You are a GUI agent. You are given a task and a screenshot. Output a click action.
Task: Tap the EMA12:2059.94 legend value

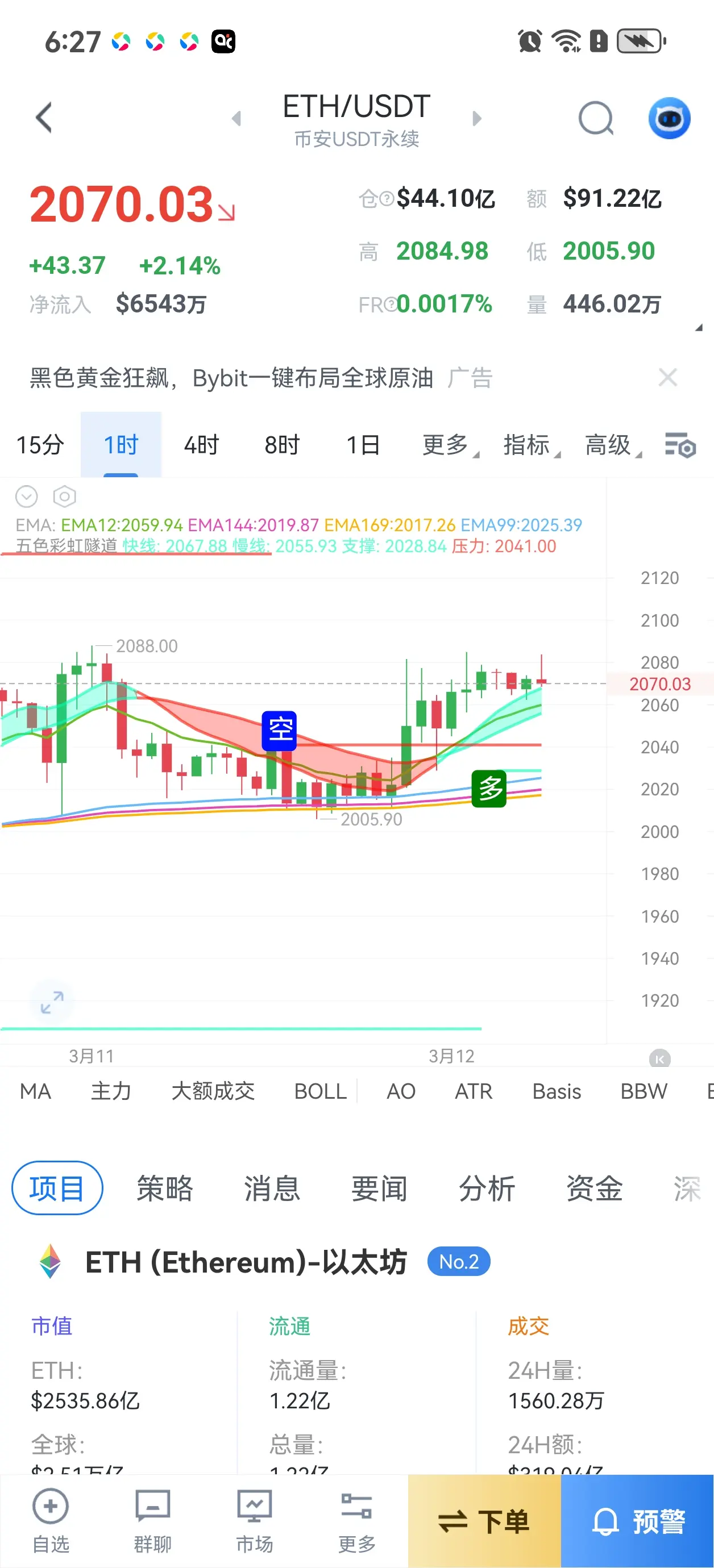point(122,525)
